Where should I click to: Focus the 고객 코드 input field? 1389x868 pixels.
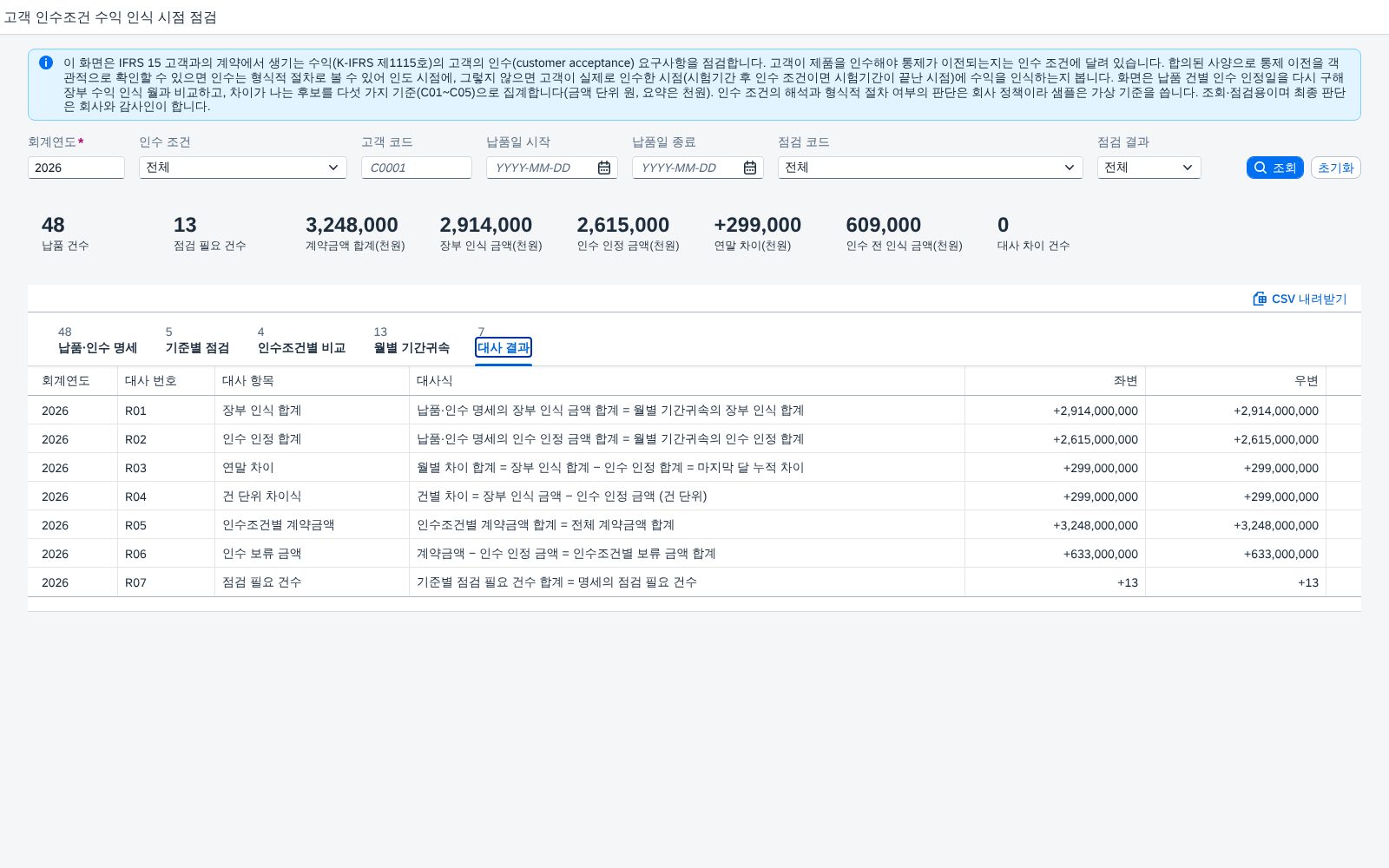(417, 168)
